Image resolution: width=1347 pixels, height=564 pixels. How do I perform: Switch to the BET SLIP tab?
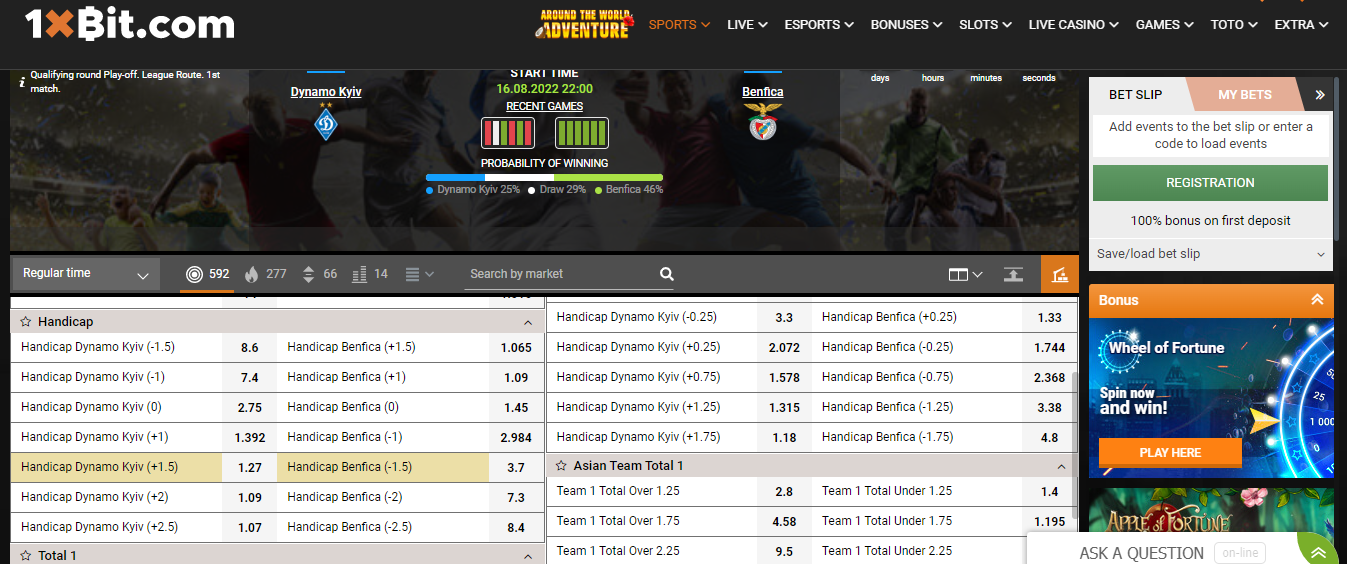click(1136, 95)
